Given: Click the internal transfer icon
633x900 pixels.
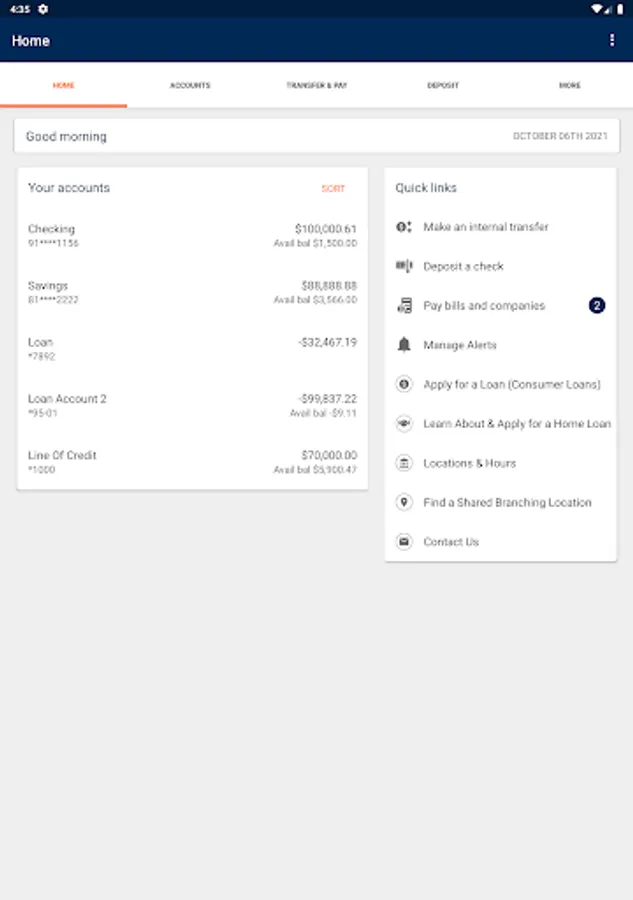Looking at the screenshot, I should [x=404, y=227].
